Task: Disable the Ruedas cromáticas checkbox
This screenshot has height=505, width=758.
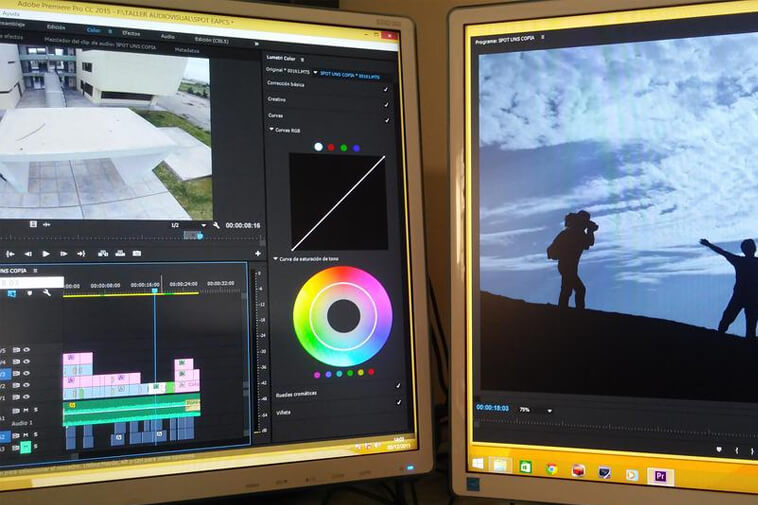Action: [x=398, y=385]
